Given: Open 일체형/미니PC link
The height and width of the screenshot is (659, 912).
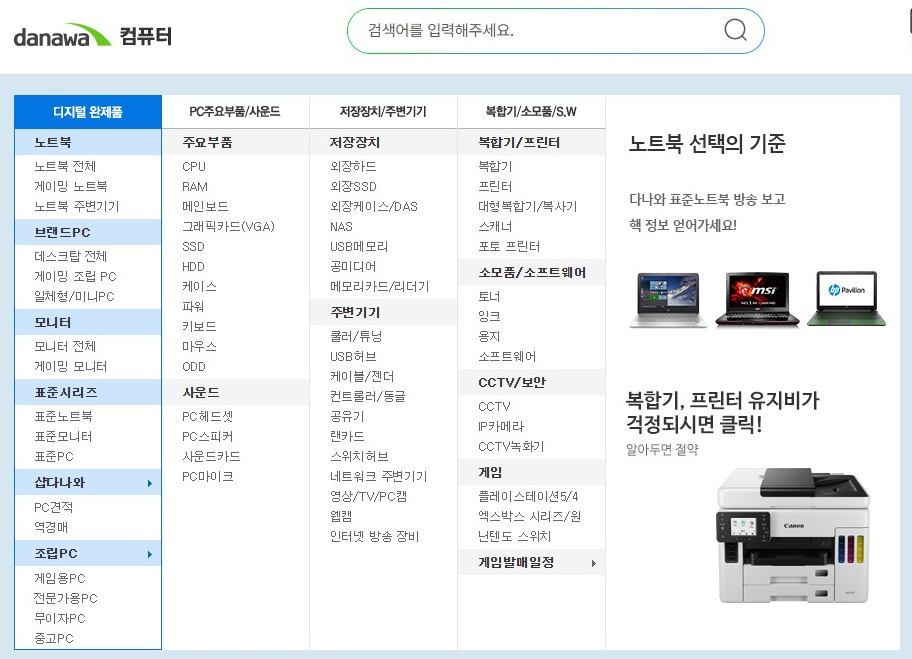Looking at the screenshot, I should point(74,297).
